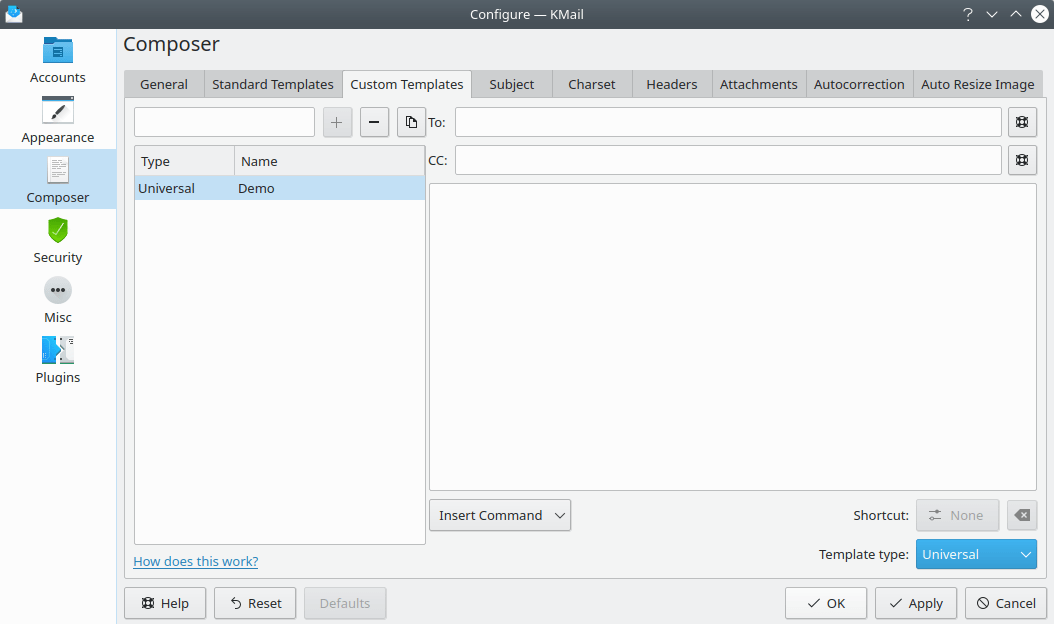Image resolution: width=1054 pixels, height=624 pixels.
Task: Click the 'How does this work?' link
Action: pos(195,561)
